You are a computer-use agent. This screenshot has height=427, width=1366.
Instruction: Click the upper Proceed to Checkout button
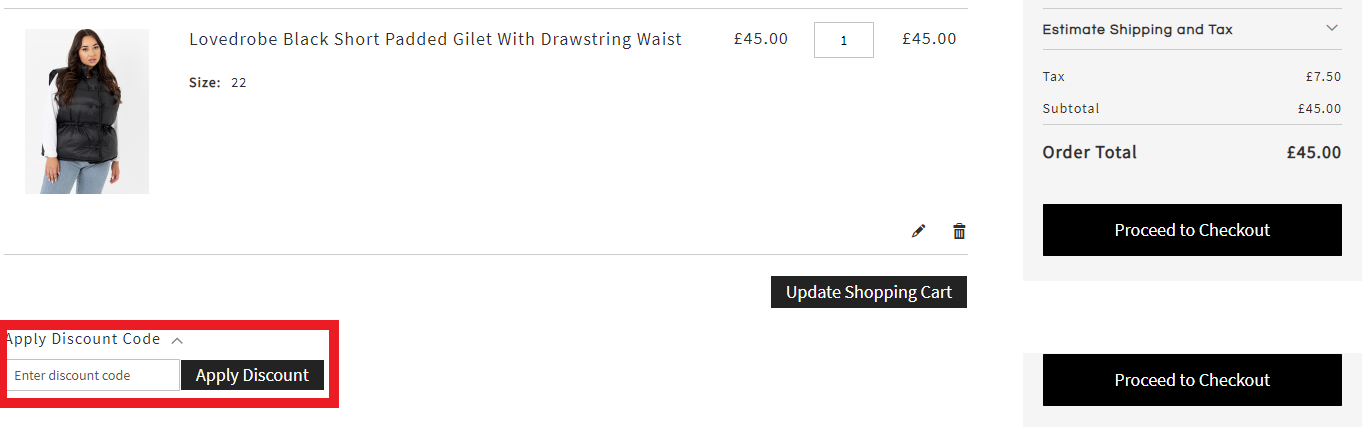click(1192, 230)
